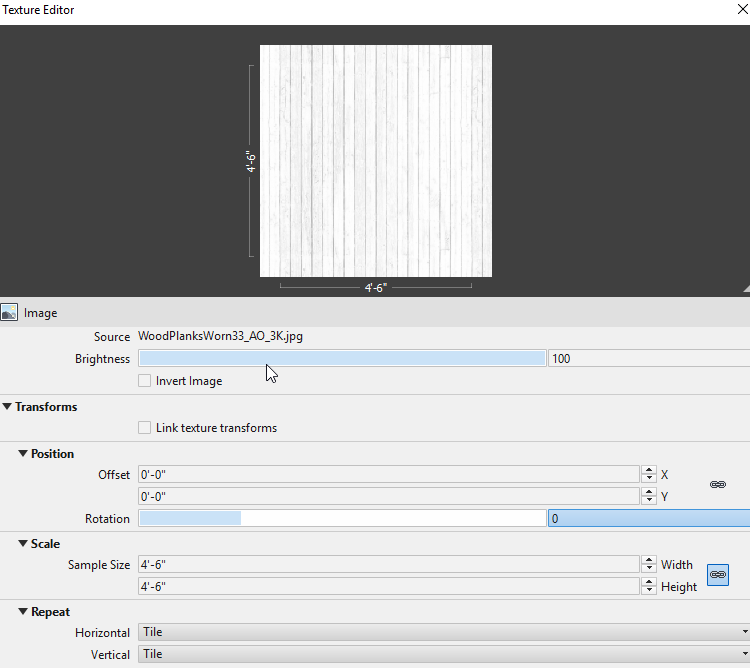Collapse the Scale section
The image size is (750, 668).
(x=23, y=543)
